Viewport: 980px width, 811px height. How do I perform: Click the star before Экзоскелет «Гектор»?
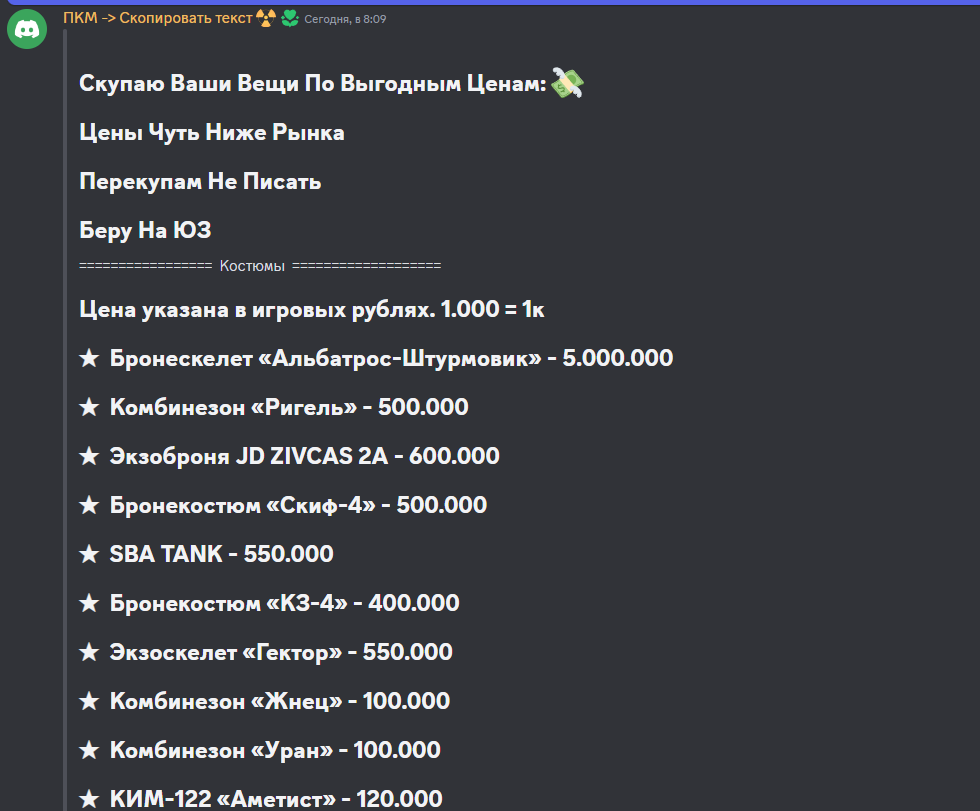pyautogui.click(x=89, y=652)
